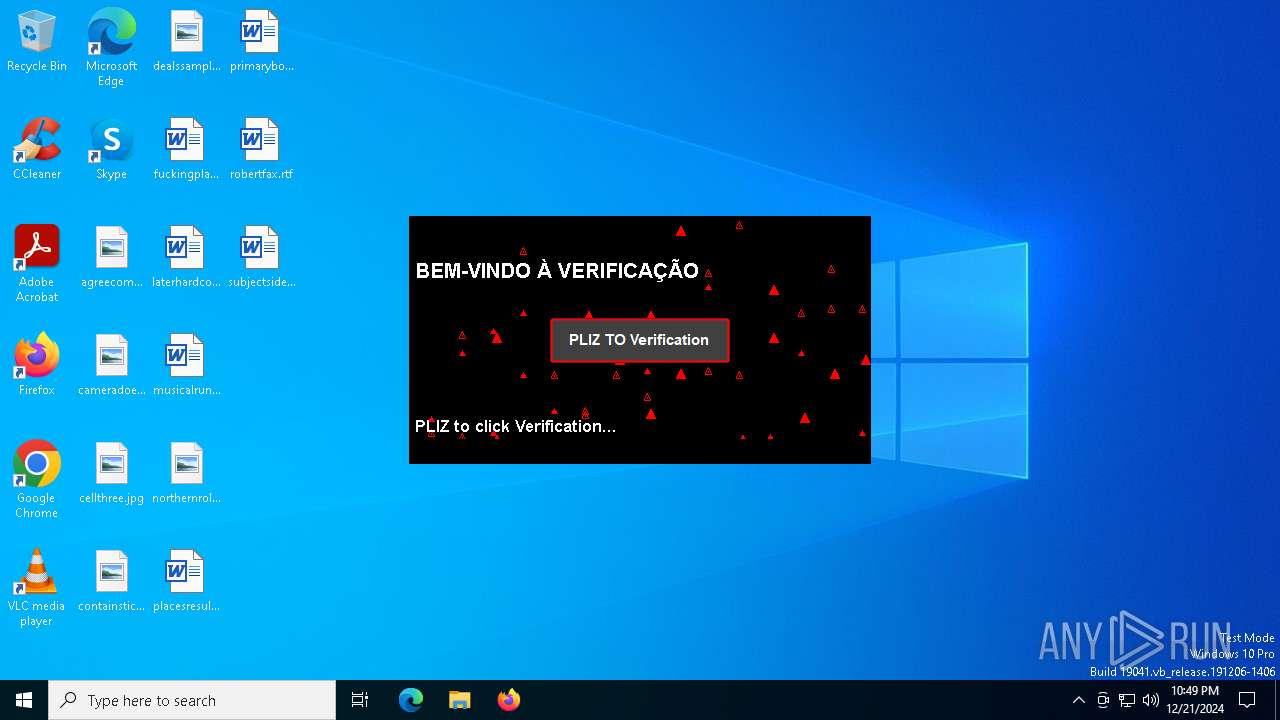Launch Firefox from the taskbar
This screenshot has width=1280, height=720.
pos(508,700)
